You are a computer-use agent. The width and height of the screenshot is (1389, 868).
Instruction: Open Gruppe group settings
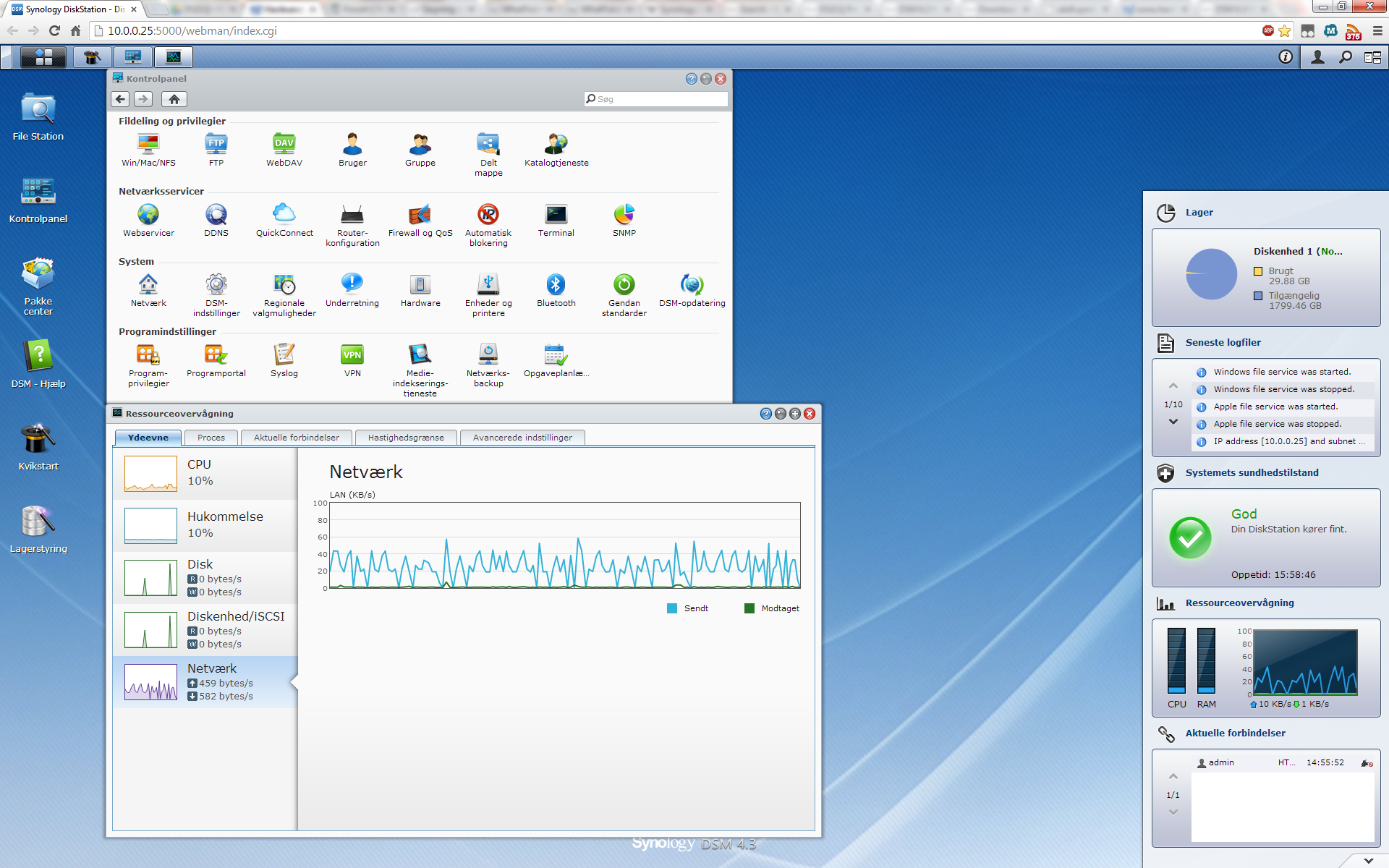420,150
